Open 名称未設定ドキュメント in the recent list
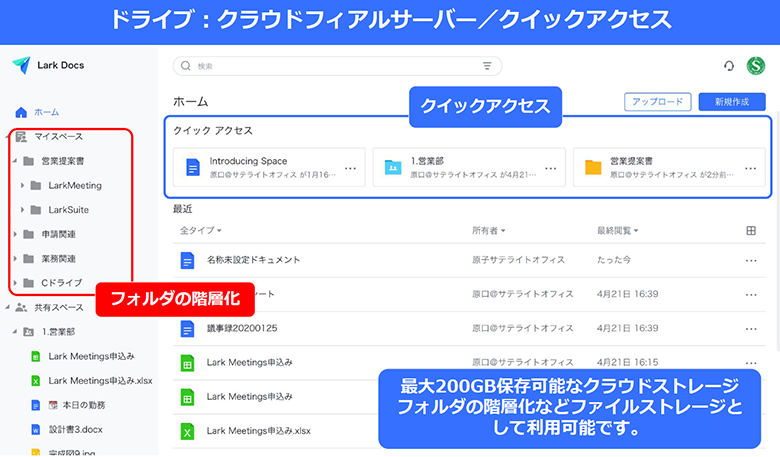Image resolution: width=780 pixels, height=457 pixels. point(253,260)
